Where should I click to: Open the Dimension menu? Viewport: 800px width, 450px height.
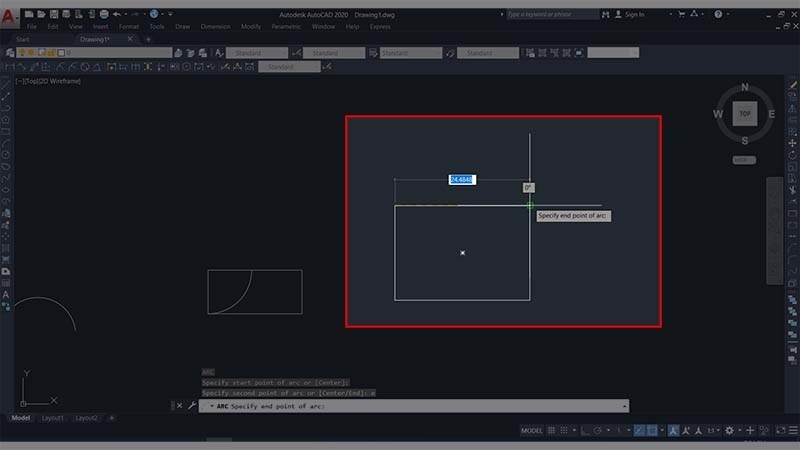tap(215, 27)
